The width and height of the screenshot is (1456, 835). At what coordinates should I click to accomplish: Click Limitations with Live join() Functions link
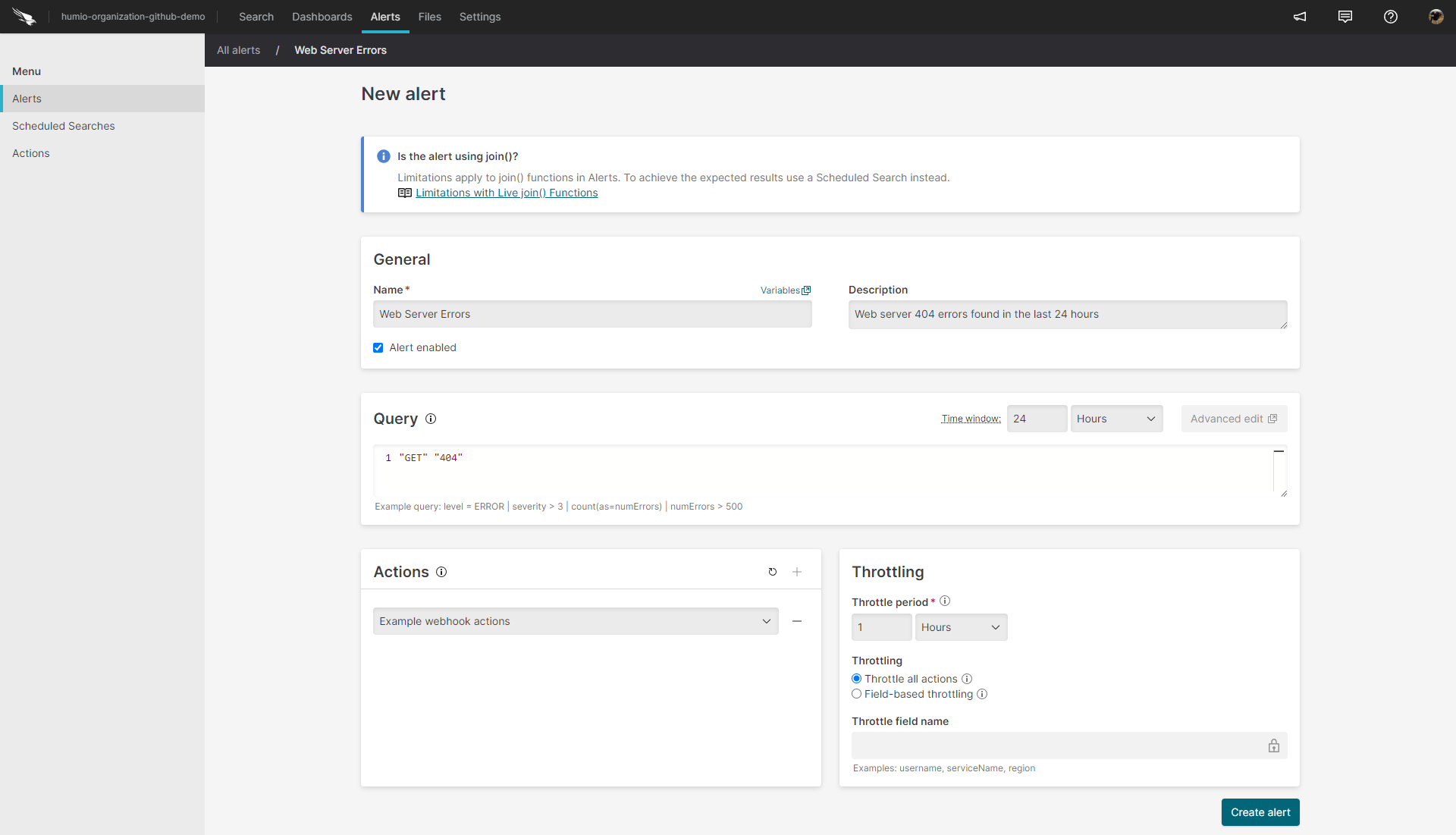click(506, 192)
